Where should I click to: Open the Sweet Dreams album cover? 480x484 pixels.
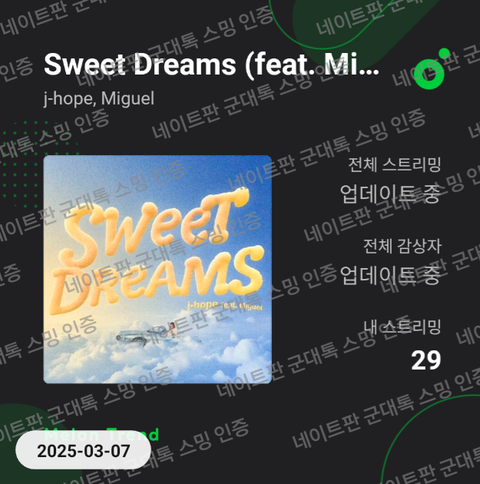pyautogui.click(x=158, y=269)
